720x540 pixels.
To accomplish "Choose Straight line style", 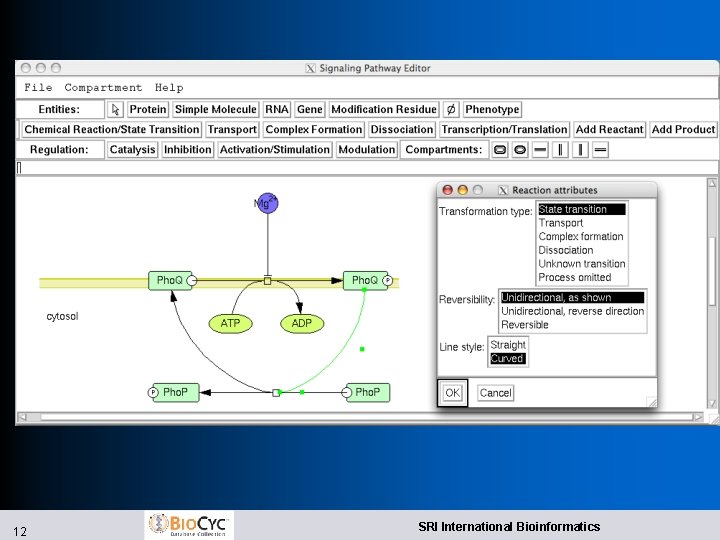I will click(x=508, y=345).
